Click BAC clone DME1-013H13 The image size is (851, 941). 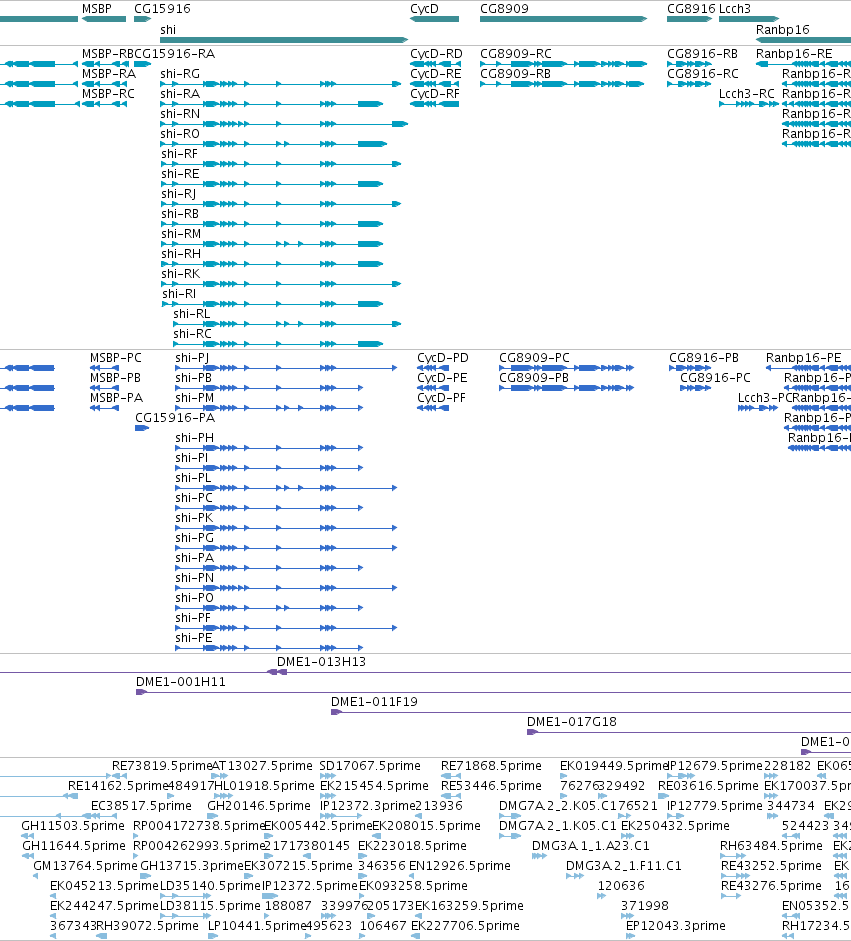[x=426, y=672]
